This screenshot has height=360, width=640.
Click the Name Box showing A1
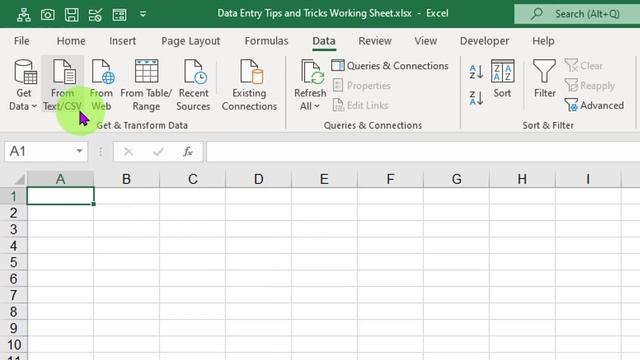[x=39, y=151]
